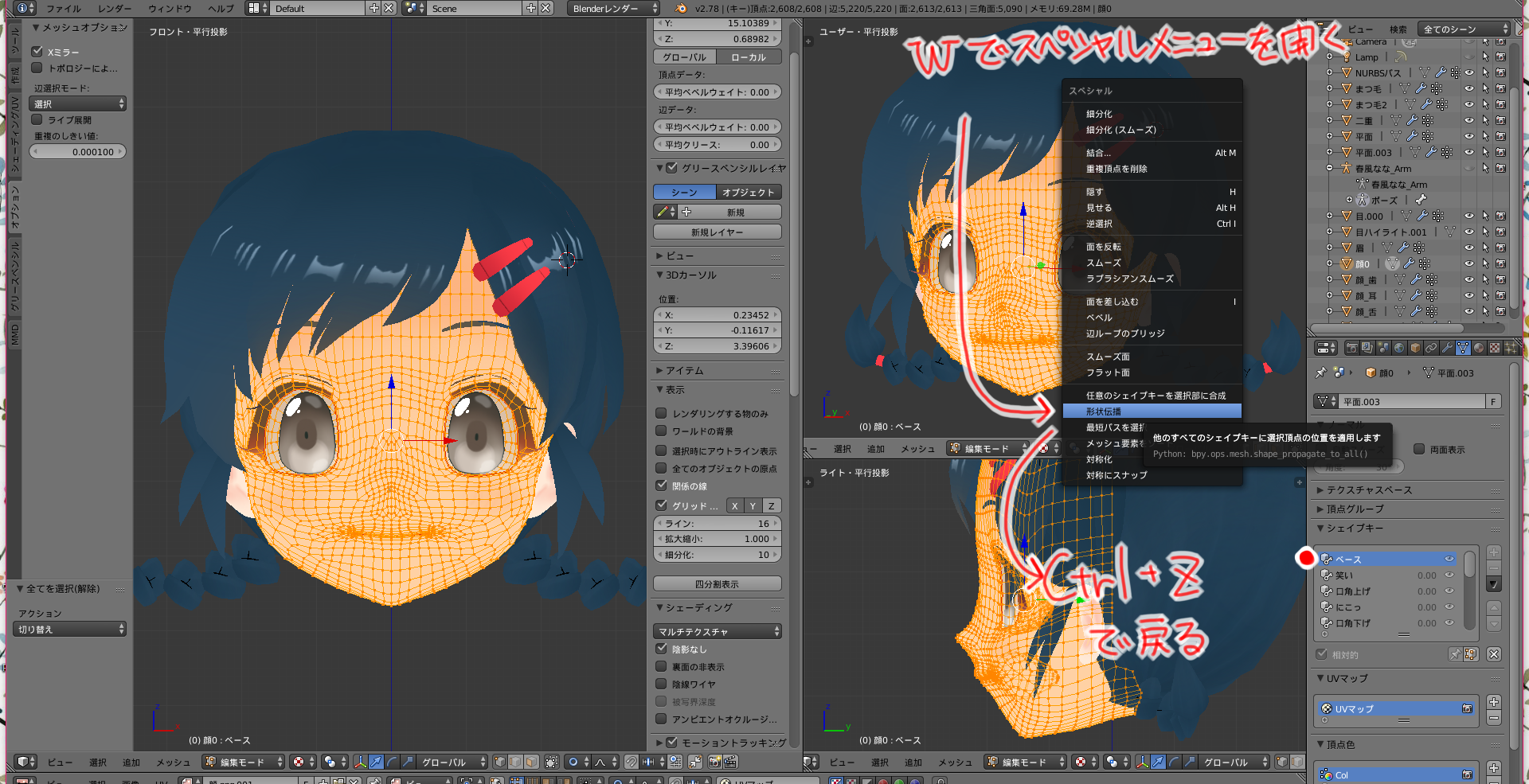Image resolution: width=1529 pixels, height=784 pixels.
Task: Choose 重複頂点を削除 in Special menu
Action: tap(1152, 169)
